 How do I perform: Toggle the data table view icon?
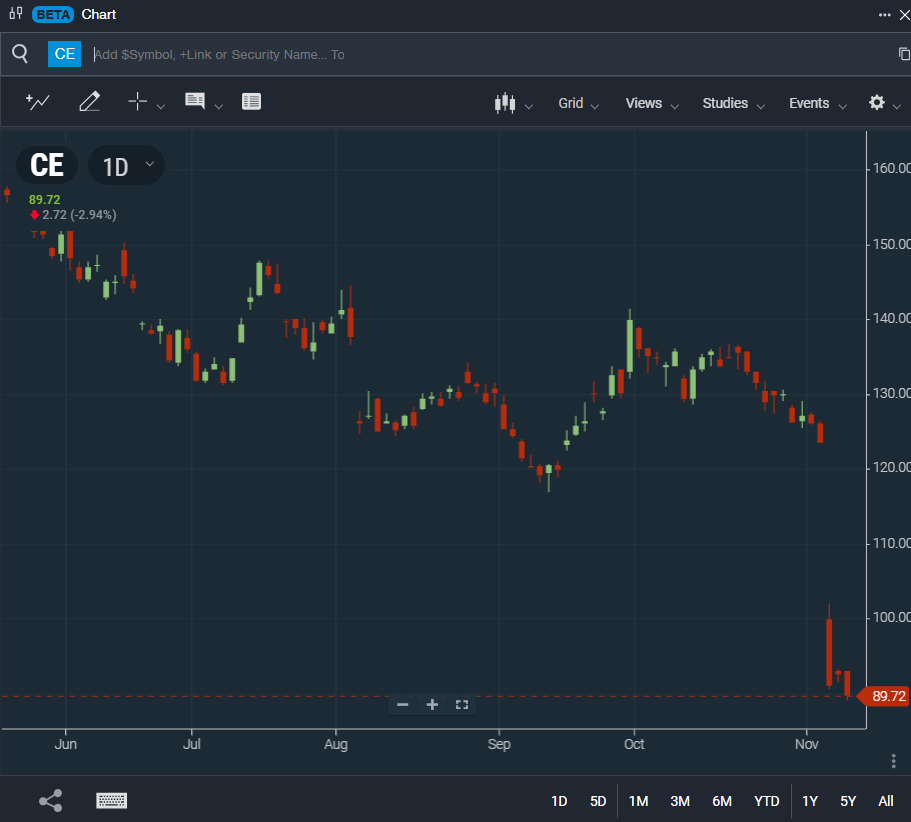pyautogui.click(x=251, y=102)
